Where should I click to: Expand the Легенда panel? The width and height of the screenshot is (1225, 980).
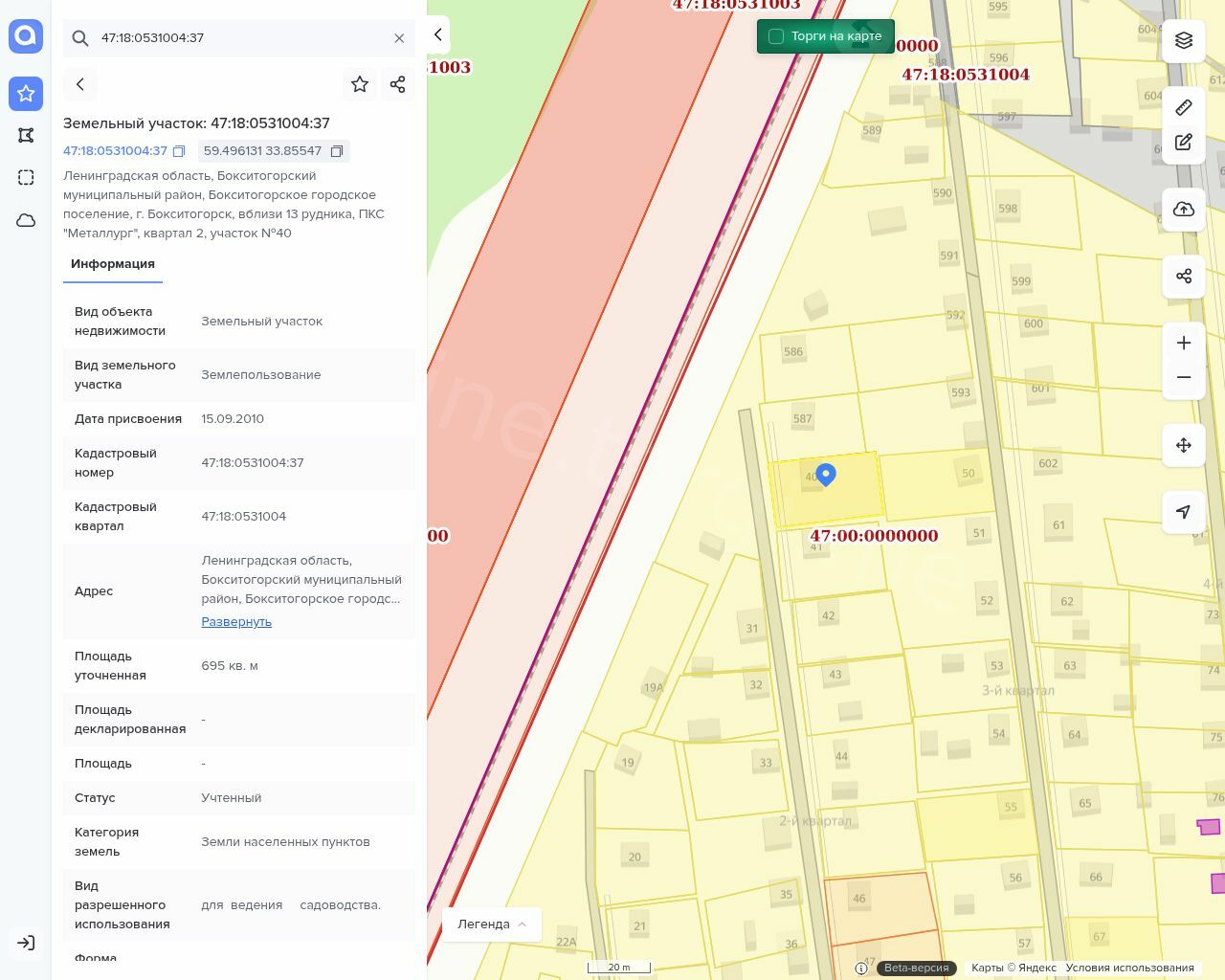492,924
